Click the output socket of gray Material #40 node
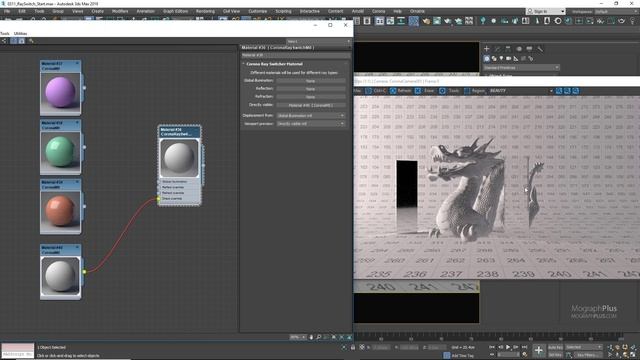This screenshot has height=360, width=640. pos(84,272)
